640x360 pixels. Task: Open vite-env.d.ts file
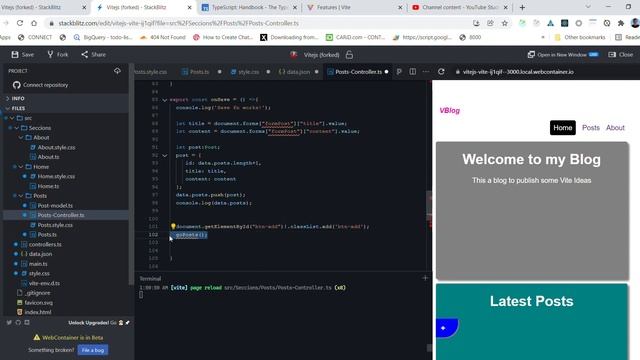tap(44, 283)
